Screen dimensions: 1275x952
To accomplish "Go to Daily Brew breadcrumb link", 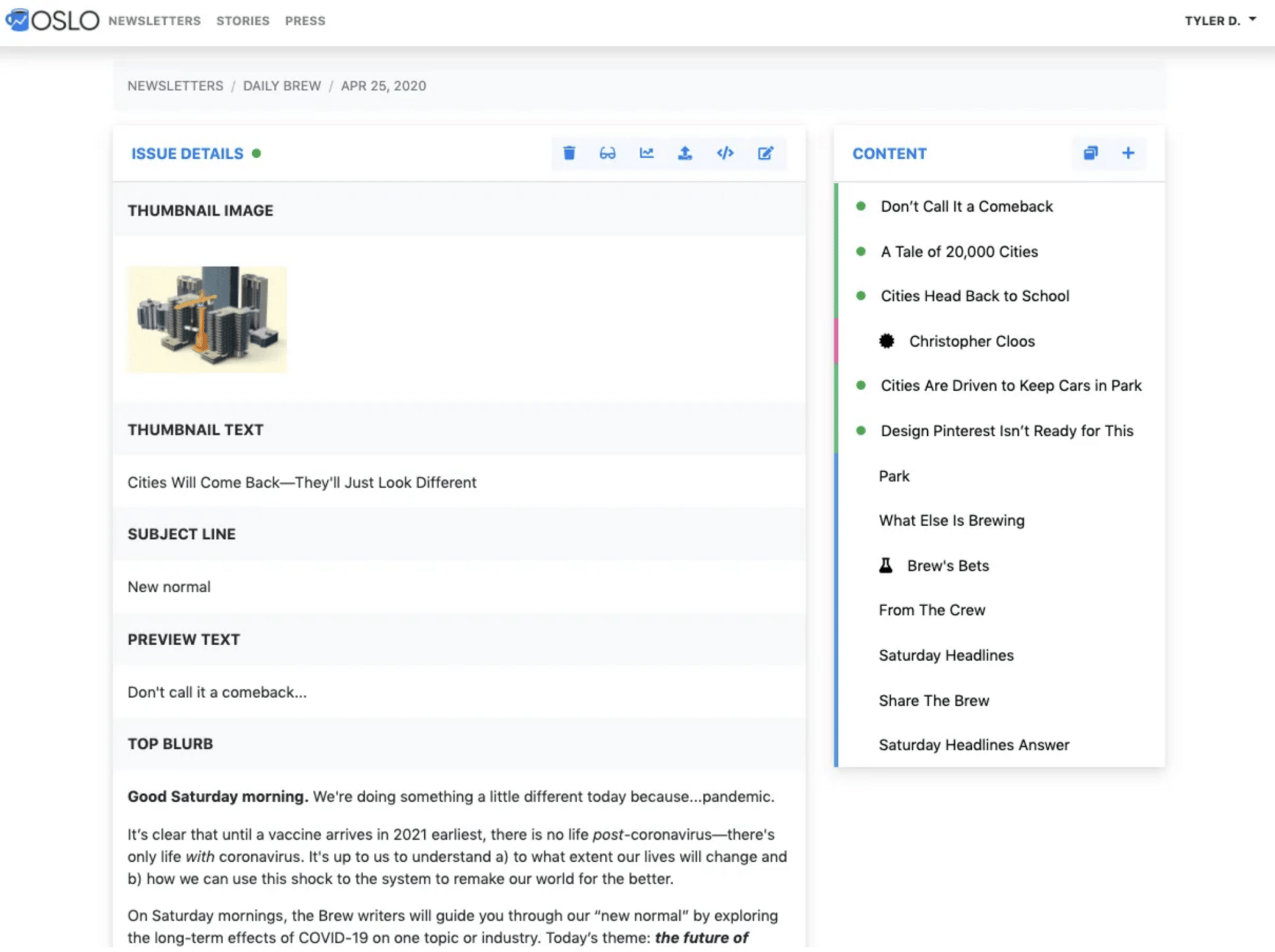I will click(x=282, y=86).
